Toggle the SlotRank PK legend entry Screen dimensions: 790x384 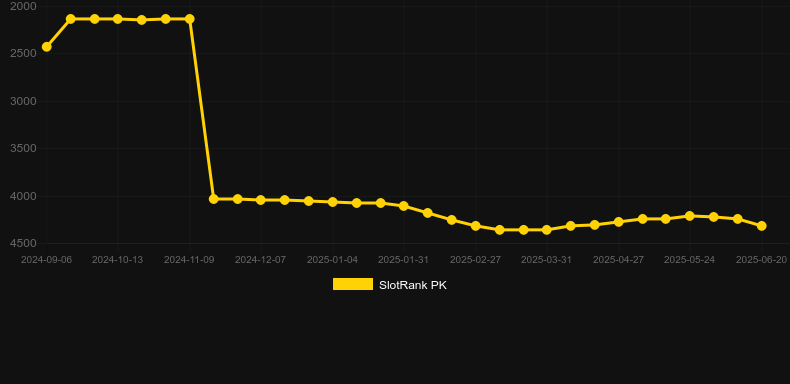tap(389, 285)
